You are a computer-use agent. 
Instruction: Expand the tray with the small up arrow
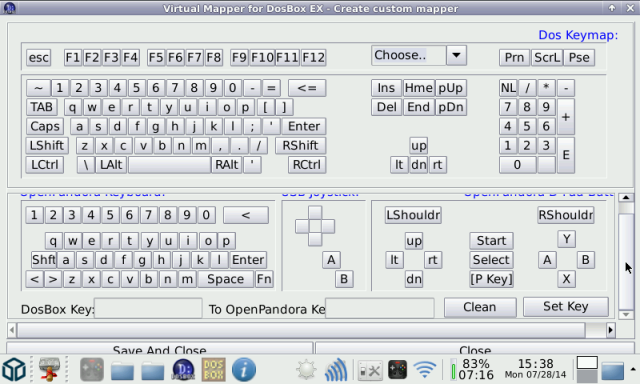633,369
